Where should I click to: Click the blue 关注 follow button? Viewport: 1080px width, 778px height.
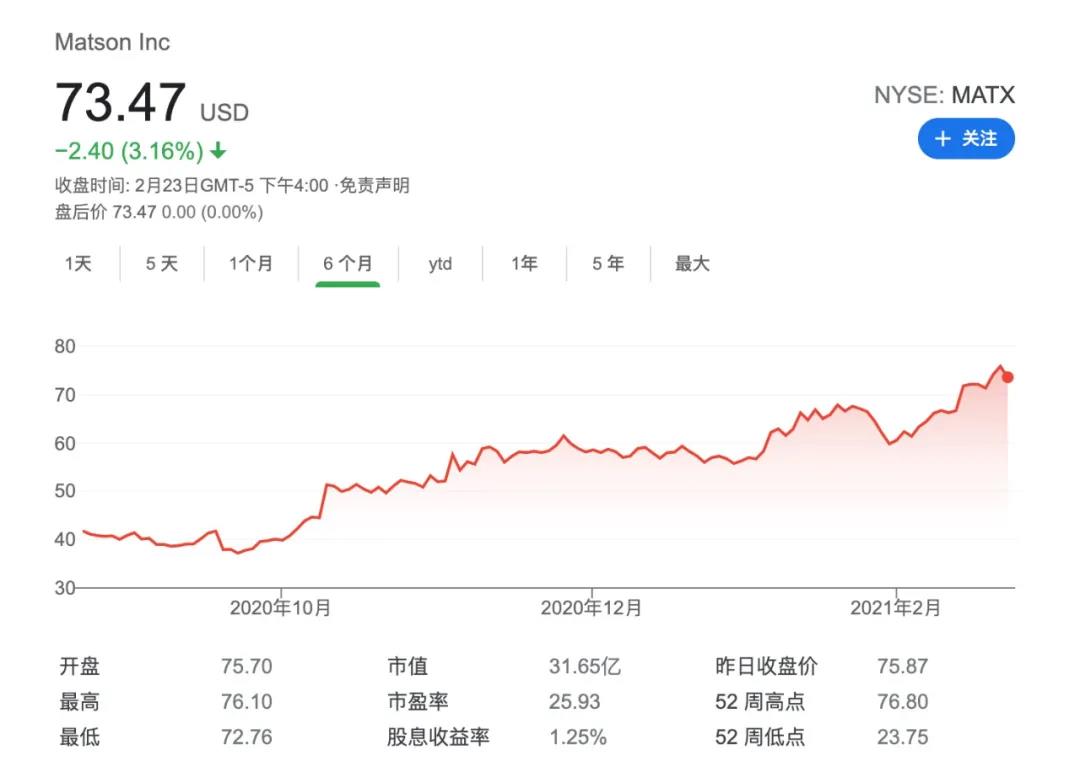tap(966, 139)
